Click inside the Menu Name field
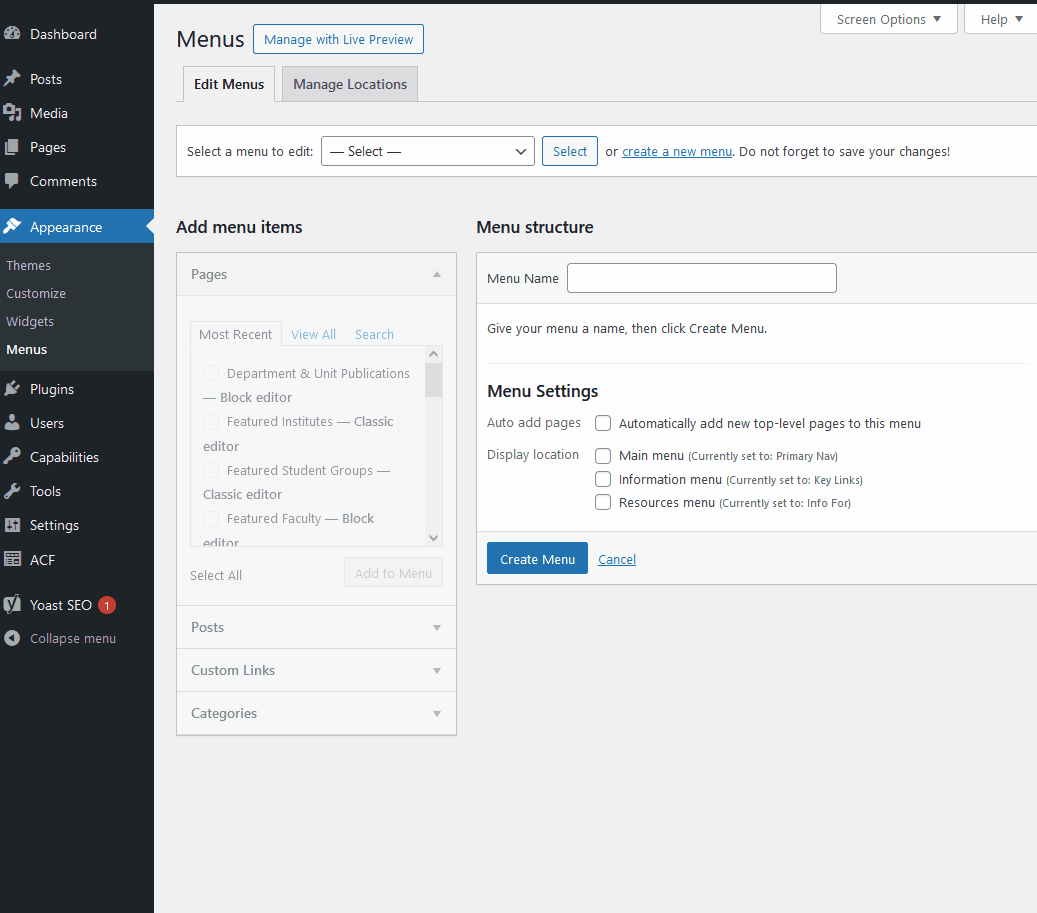The height and width of the screenshot is (913, 1037). point(701,278)
